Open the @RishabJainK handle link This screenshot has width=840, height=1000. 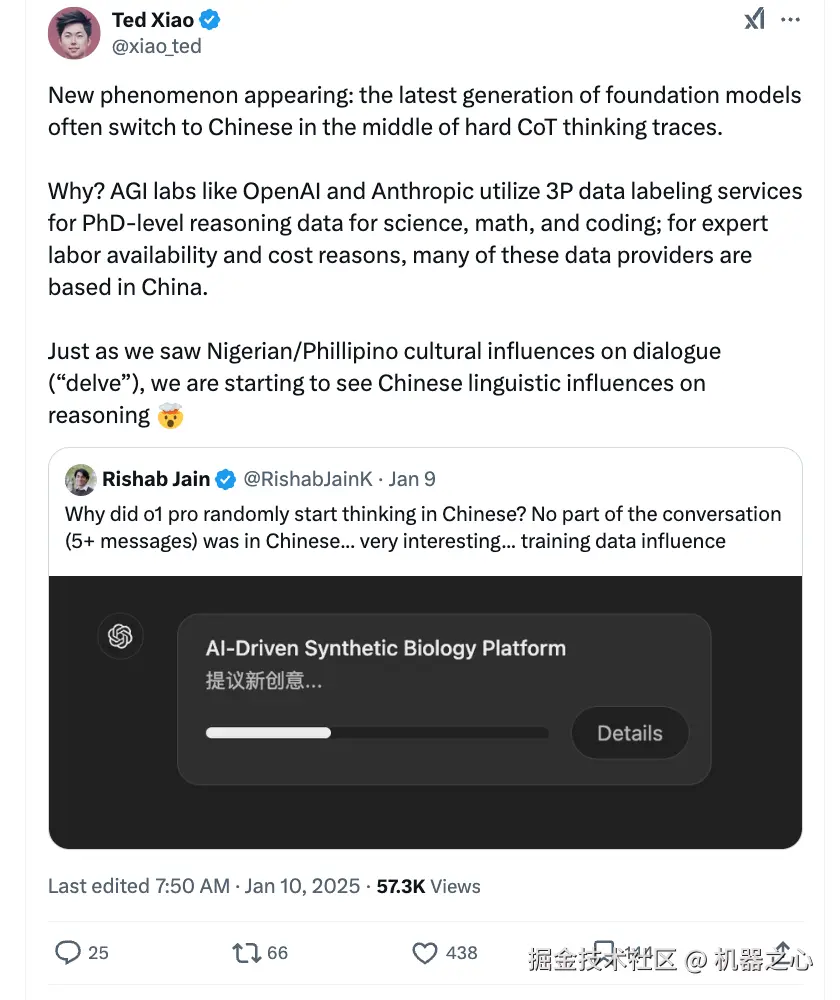(x=309, y=479)
